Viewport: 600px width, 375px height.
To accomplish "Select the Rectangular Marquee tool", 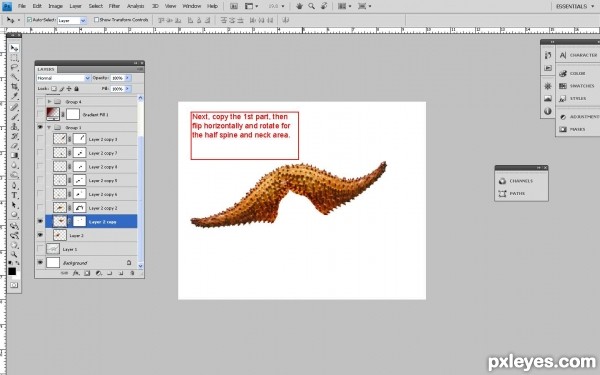I will (14, 58).
